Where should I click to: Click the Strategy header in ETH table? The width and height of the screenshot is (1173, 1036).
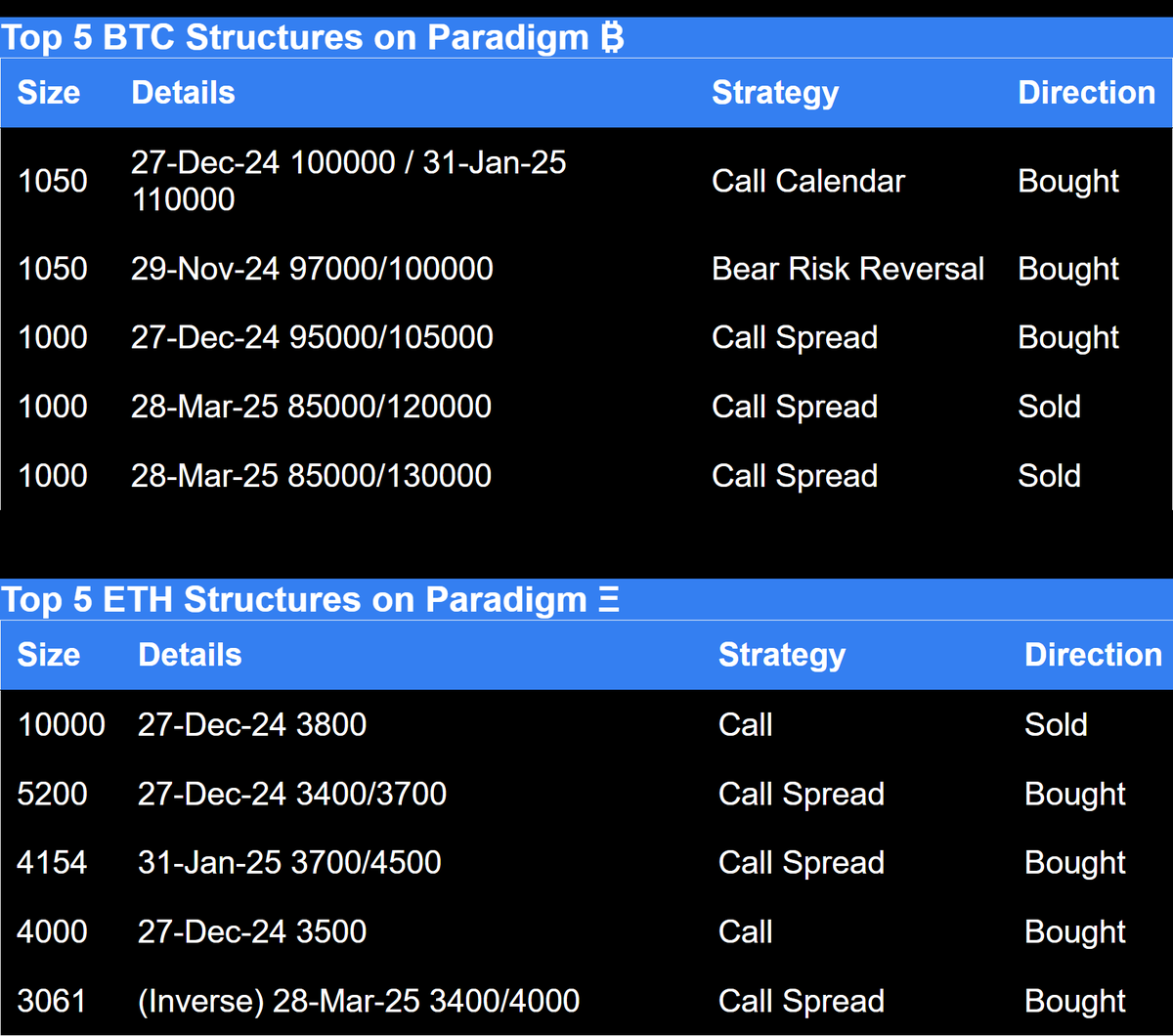pos(782,655)
